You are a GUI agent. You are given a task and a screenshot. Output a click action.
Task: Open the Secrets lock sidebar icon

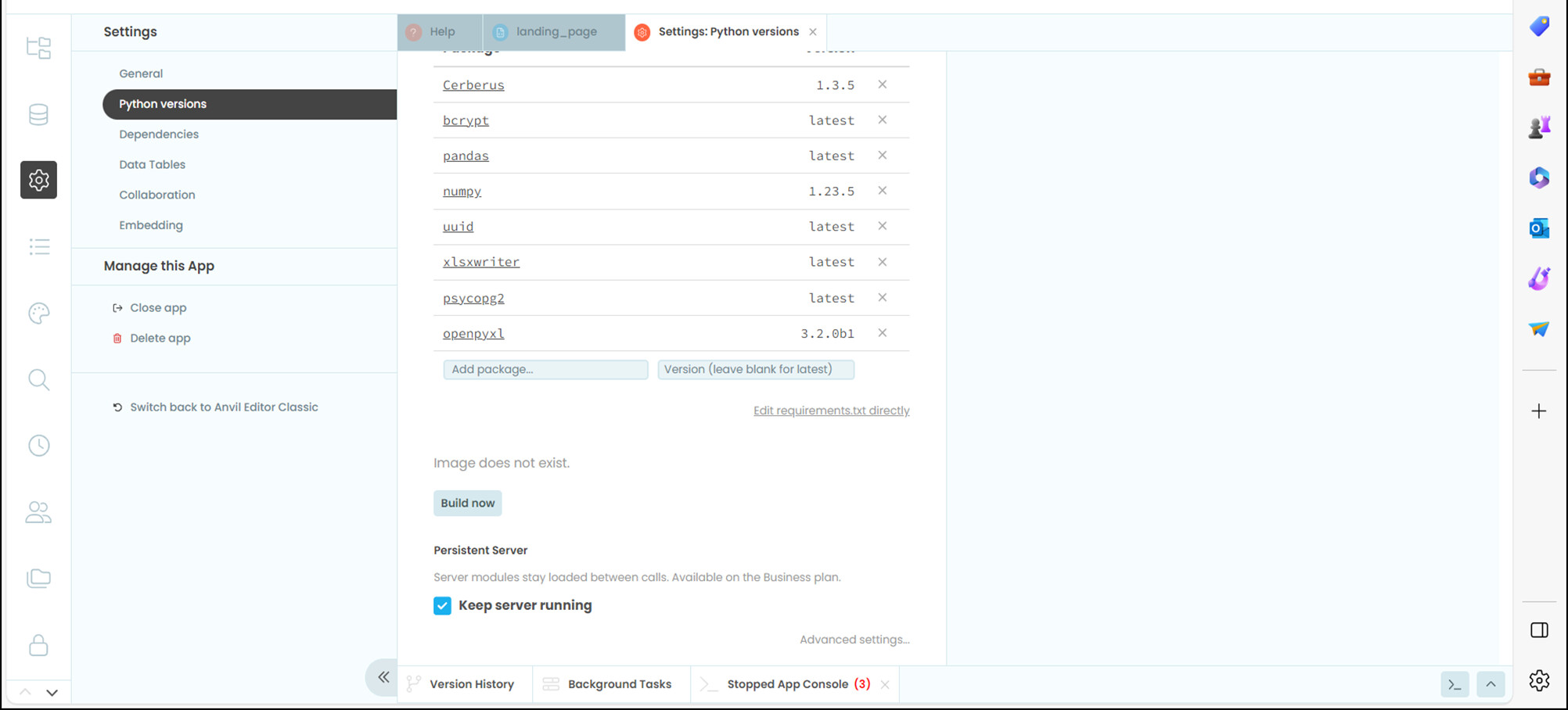pos(38,645)
